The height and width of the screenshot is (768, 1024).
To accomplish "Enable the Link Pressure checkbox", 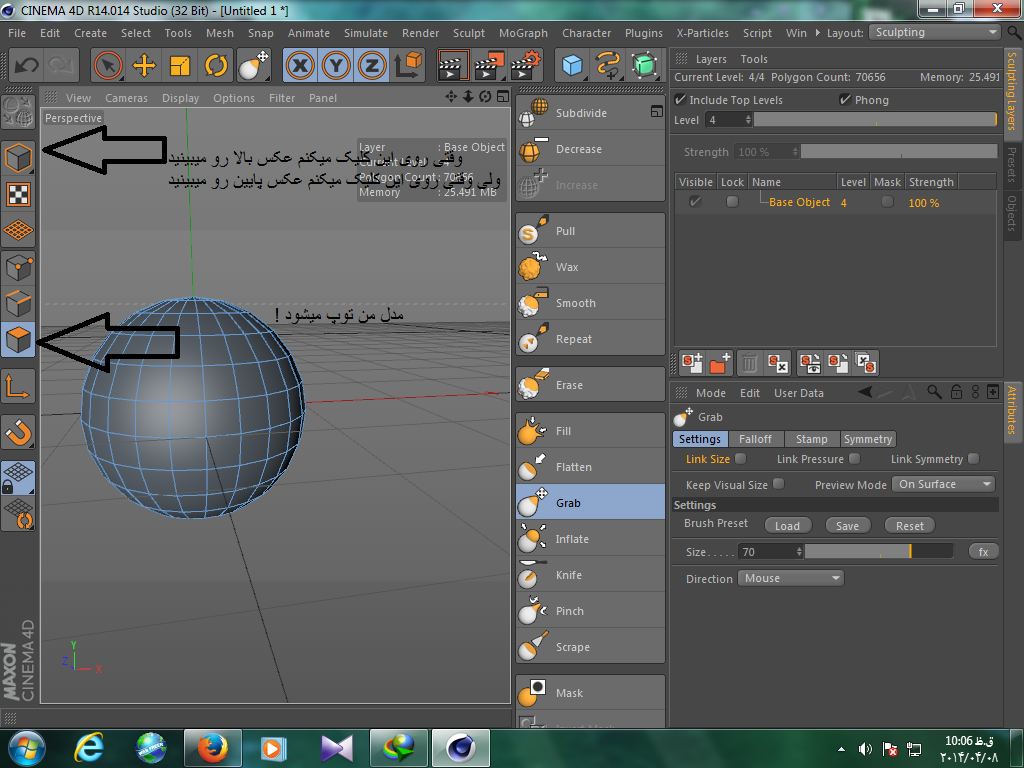I will point(855,458).
